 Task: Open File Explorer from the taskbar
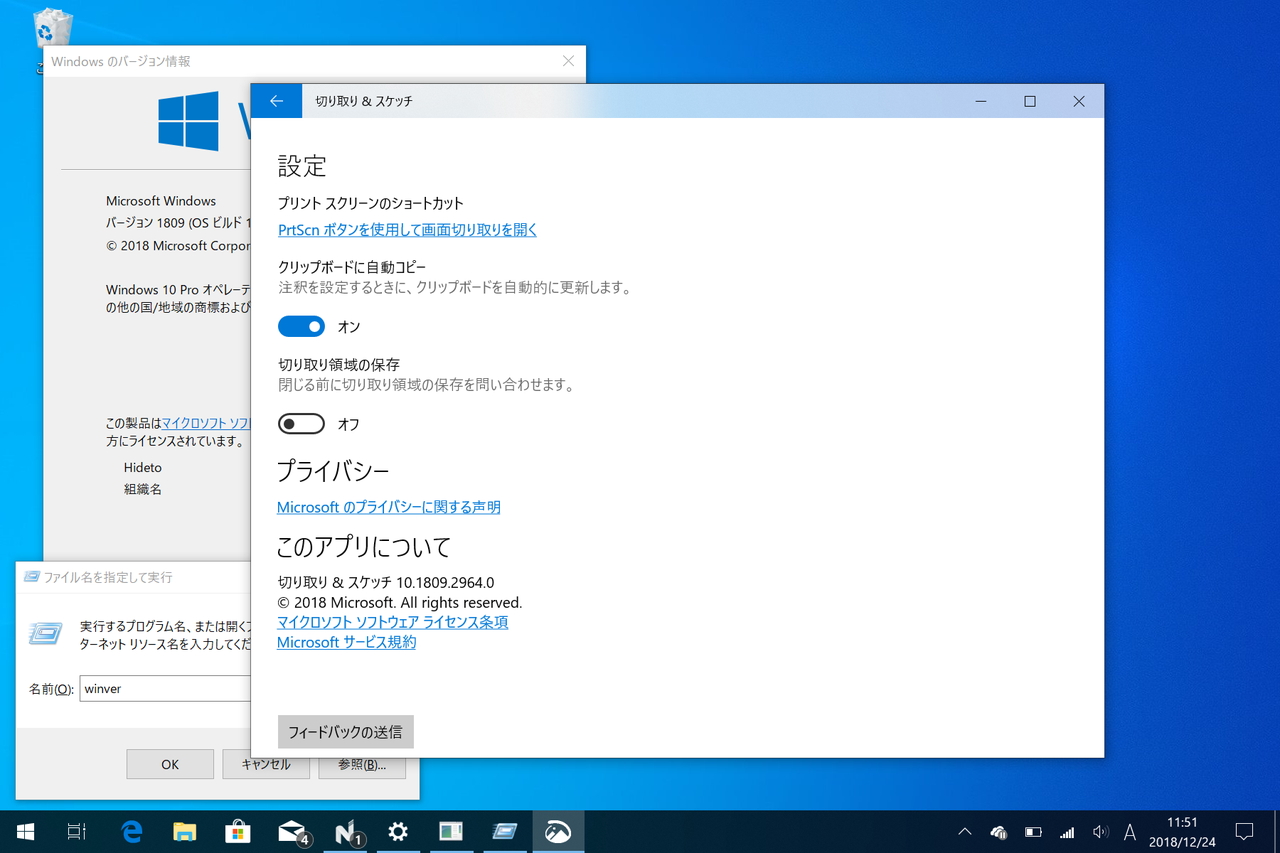point(185,831)
